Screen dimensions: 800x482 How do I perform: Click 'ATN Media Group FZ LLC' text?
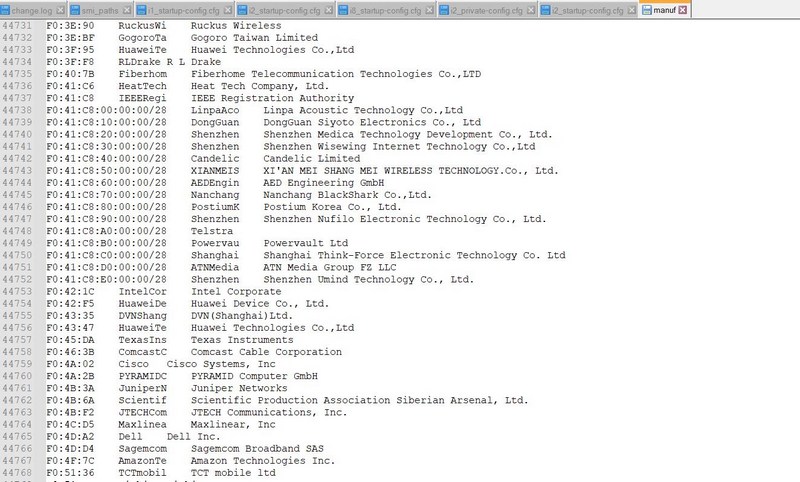pos(330,267)
